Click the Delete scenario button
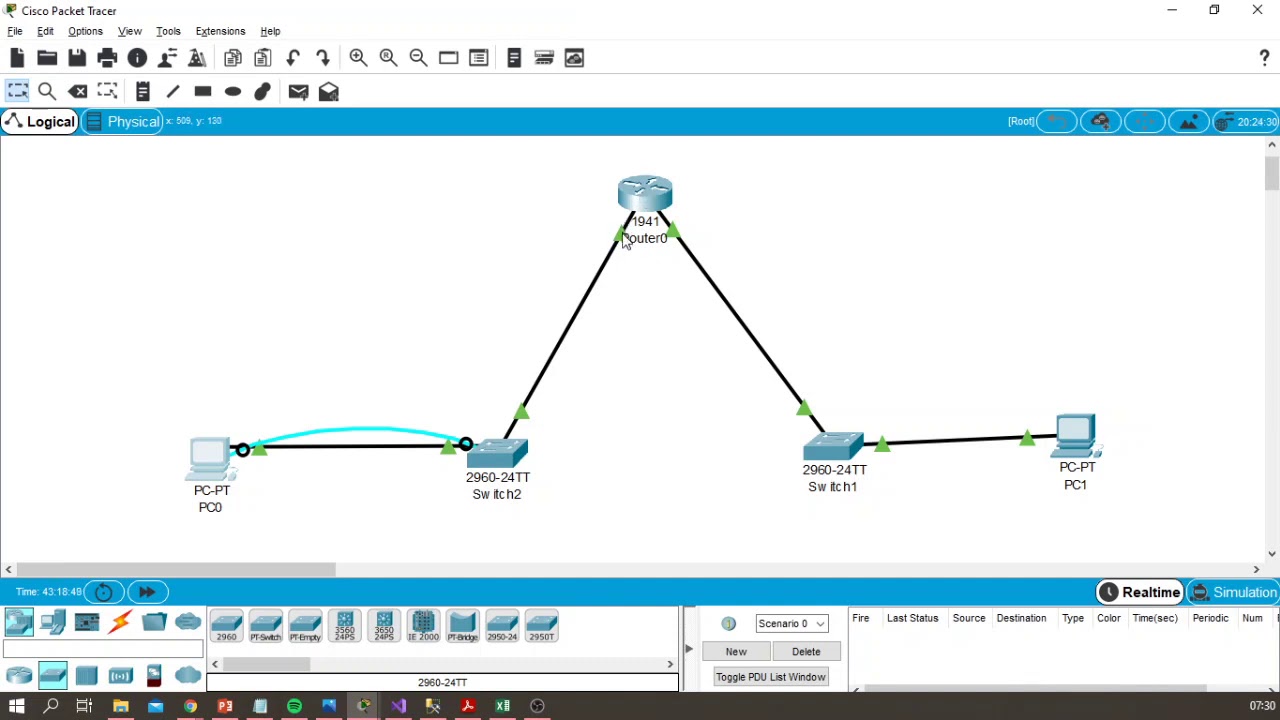This screenshot has width=1280, height=720. coord(806,652)
